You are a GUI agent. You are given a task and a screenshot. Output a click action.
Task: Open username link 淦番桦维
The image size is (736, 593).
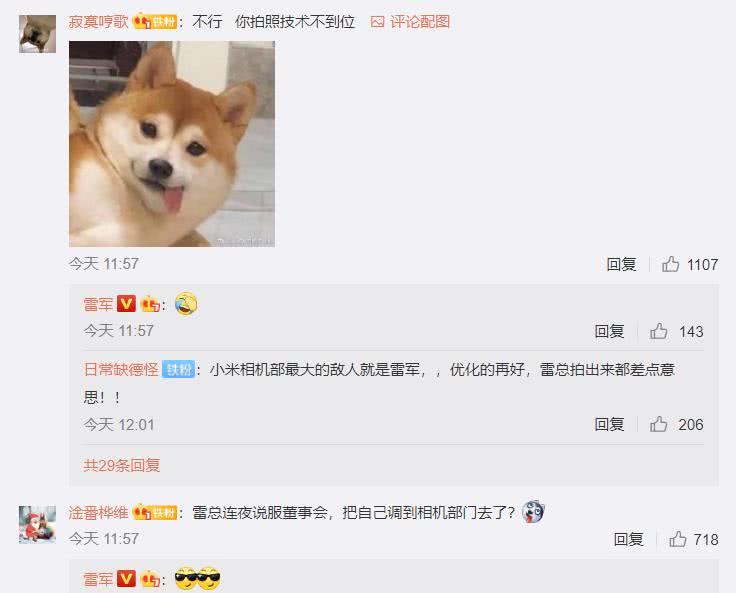(99, 512)
